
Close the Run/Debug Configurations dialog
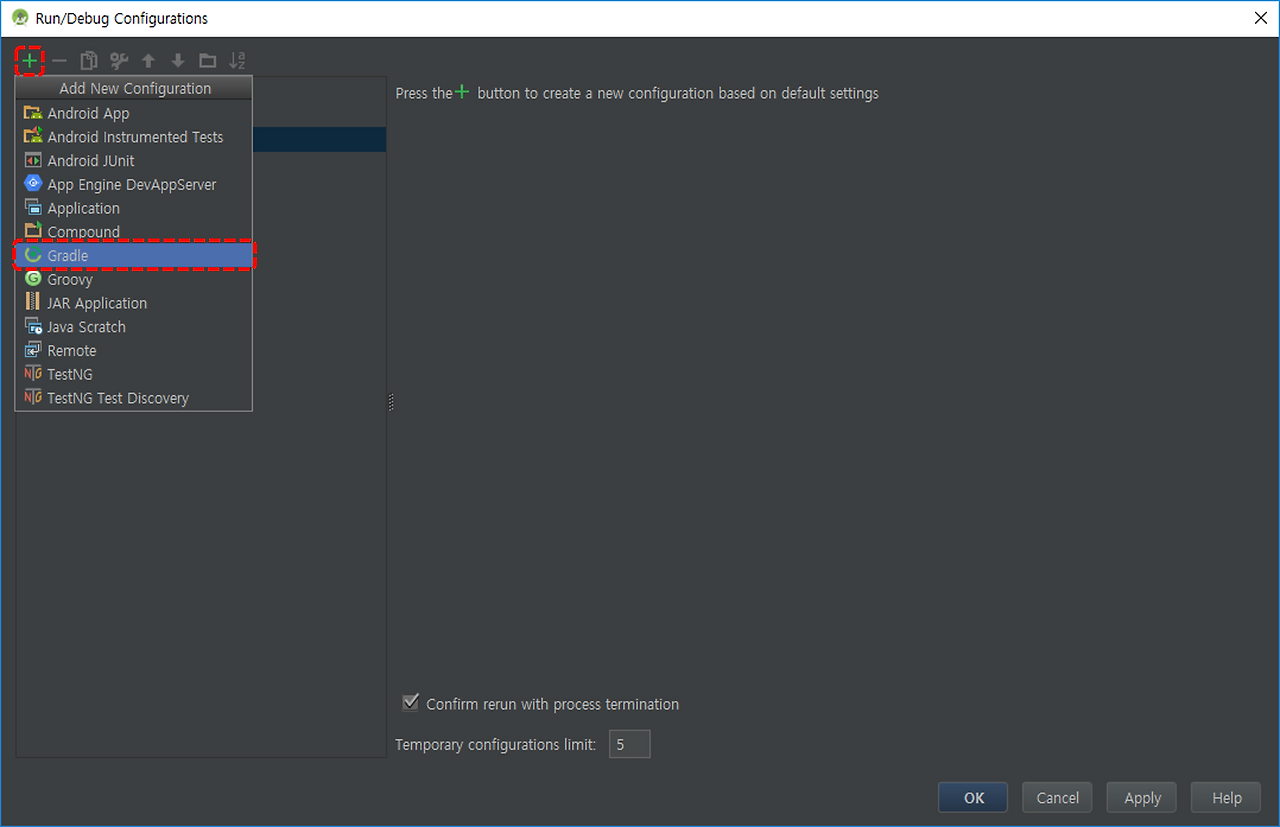[1260, 17]
